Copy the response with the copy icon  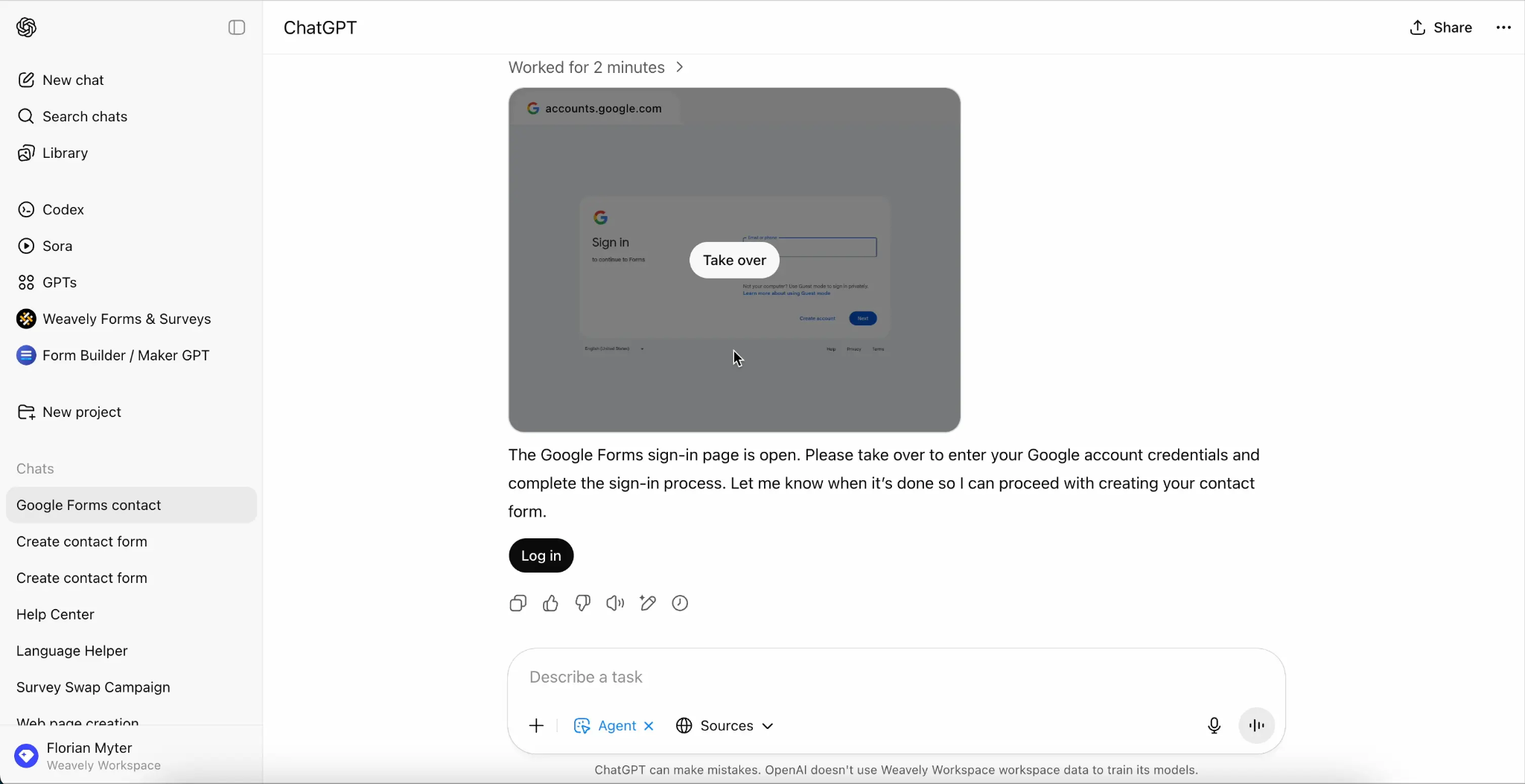tap(518, 603)
